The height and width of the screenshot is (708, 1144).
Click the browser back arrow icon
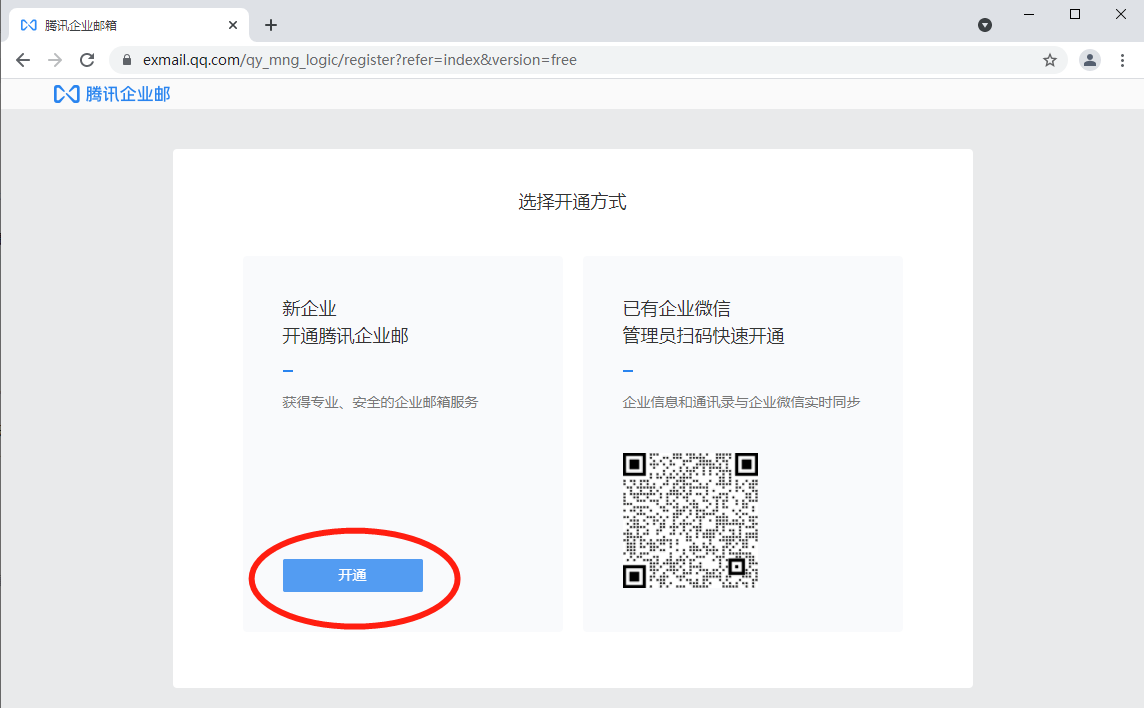(22, 59)
